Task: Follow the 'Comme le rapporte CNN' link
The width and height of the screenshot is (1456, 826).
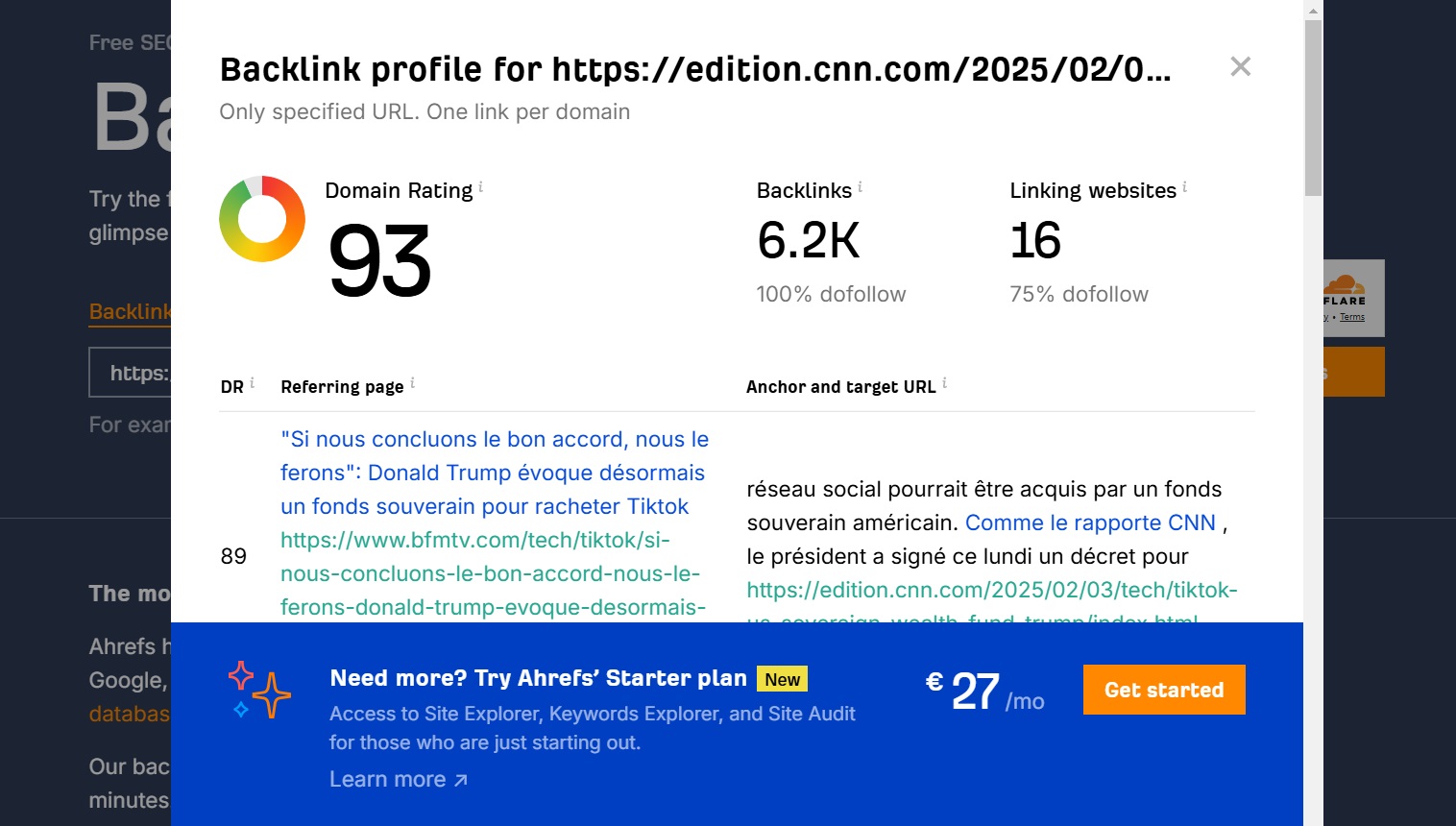Action: (x=1090, y=522)
